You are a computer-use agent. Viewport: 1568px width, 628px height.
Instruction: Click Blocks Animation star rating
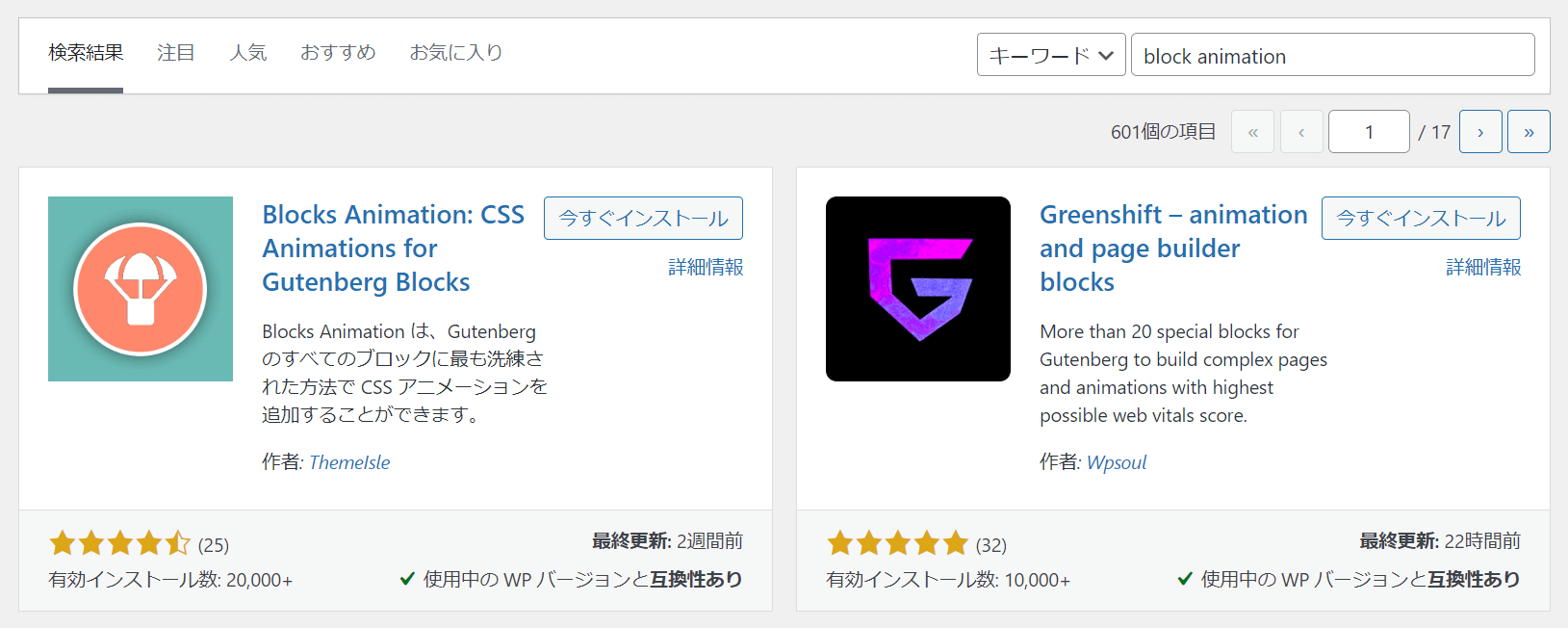coord(120,544)
